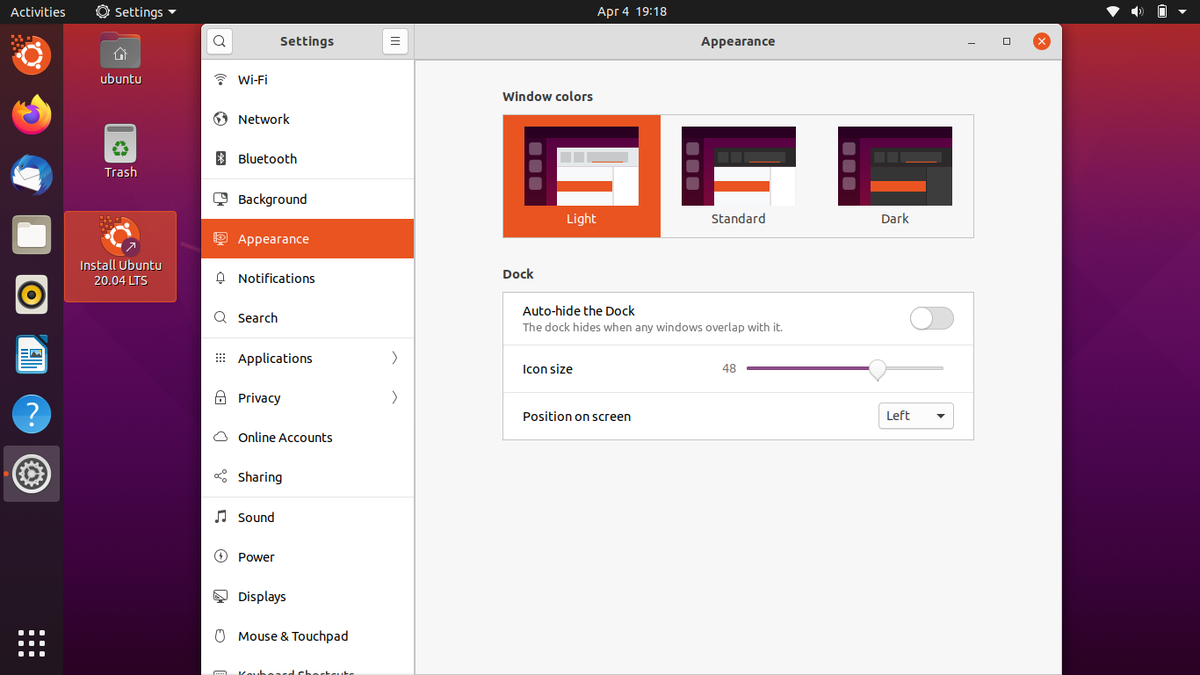Open the clock and calendar menu

click(632, 12)
